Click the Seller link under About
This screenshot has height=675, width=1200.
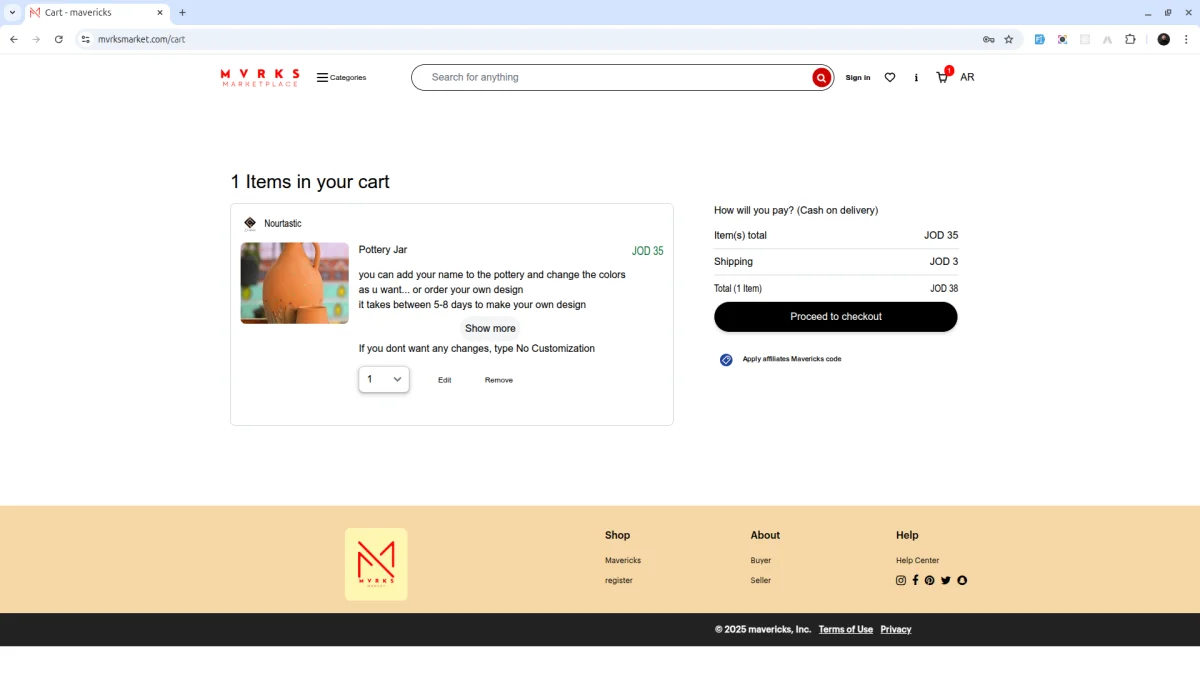pyautogui.click(x=761, y=581)
